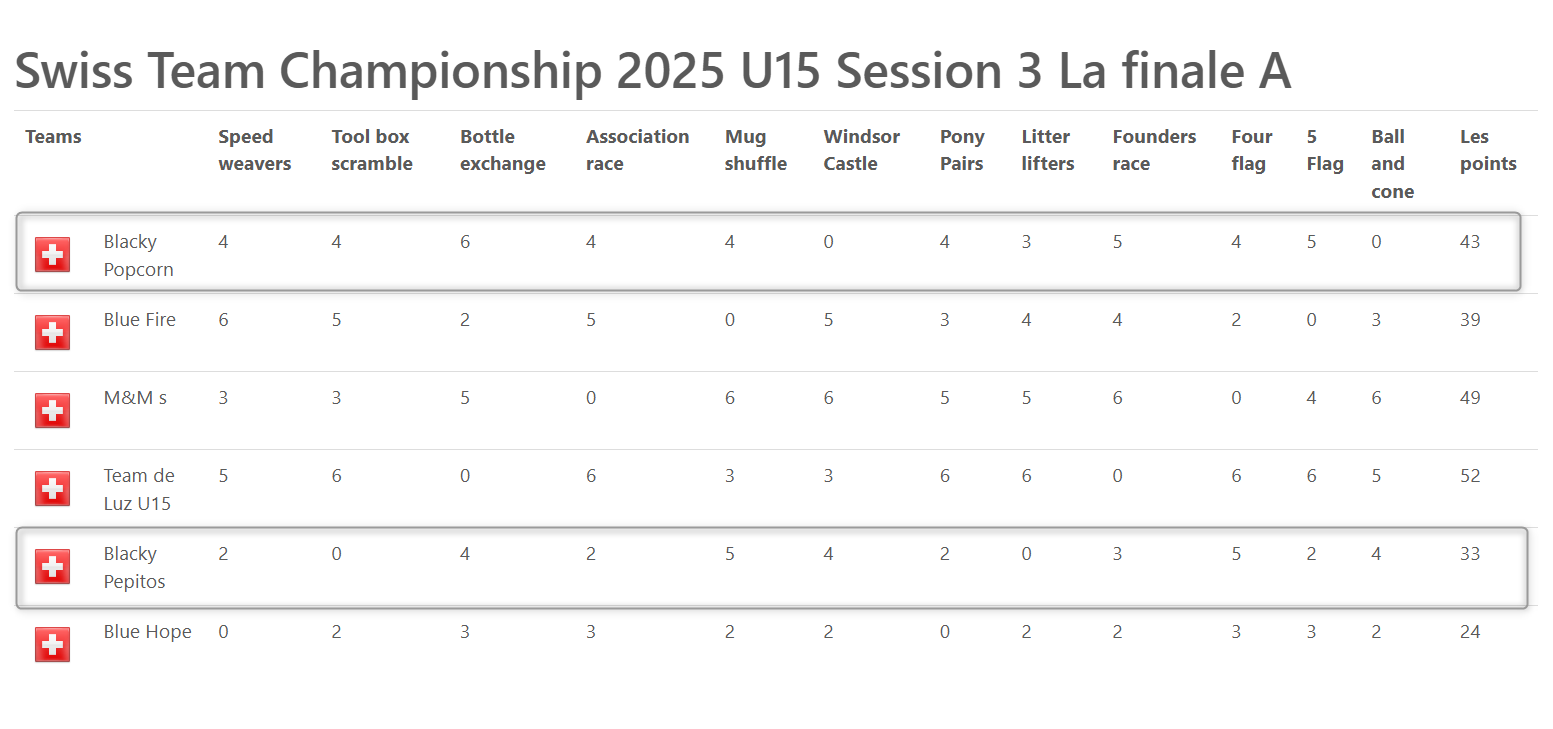
Task: Click the Swiss flag icon beside Blue Fire
Action: click(x=52, y=333)
